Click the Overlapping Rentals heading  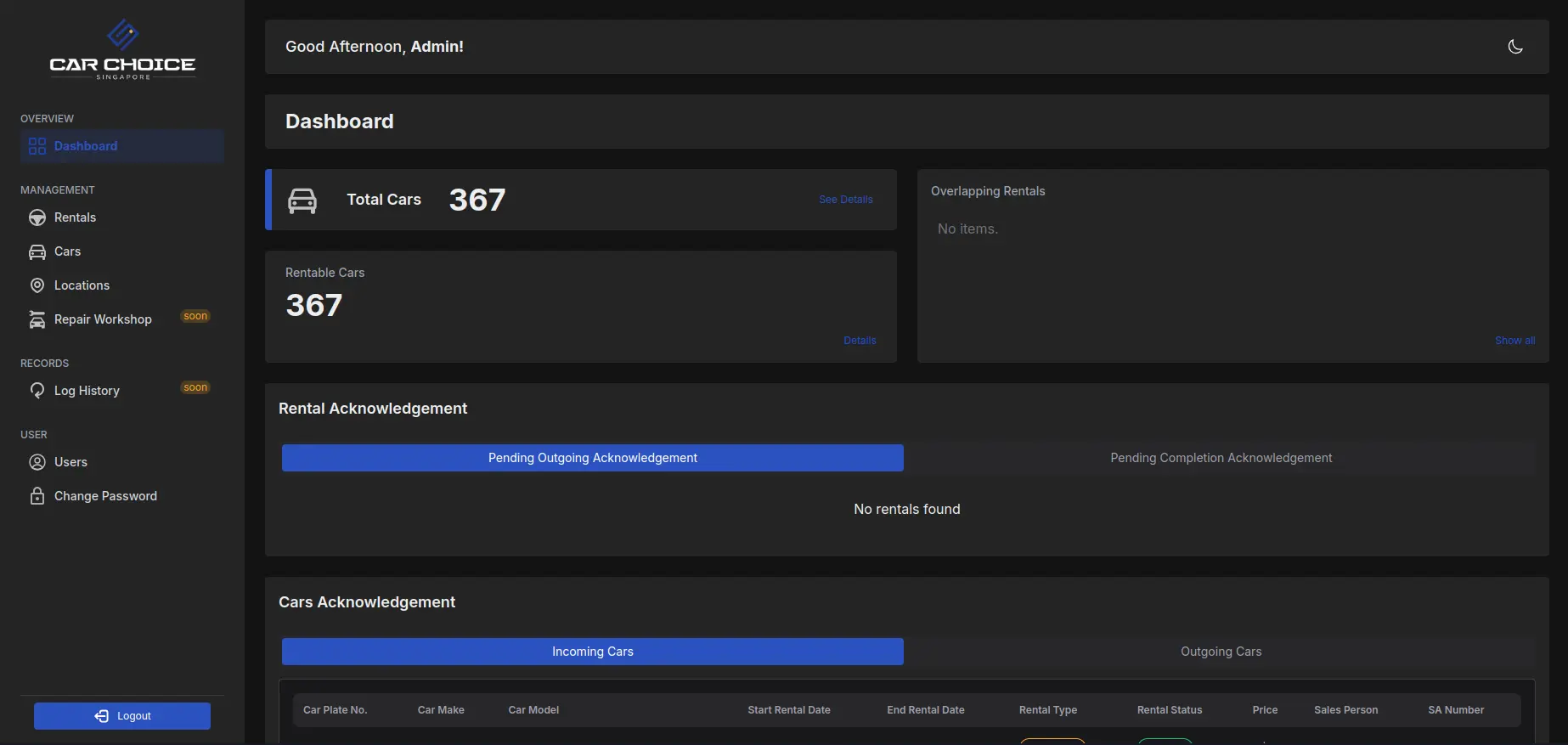[x=988, y=191]
